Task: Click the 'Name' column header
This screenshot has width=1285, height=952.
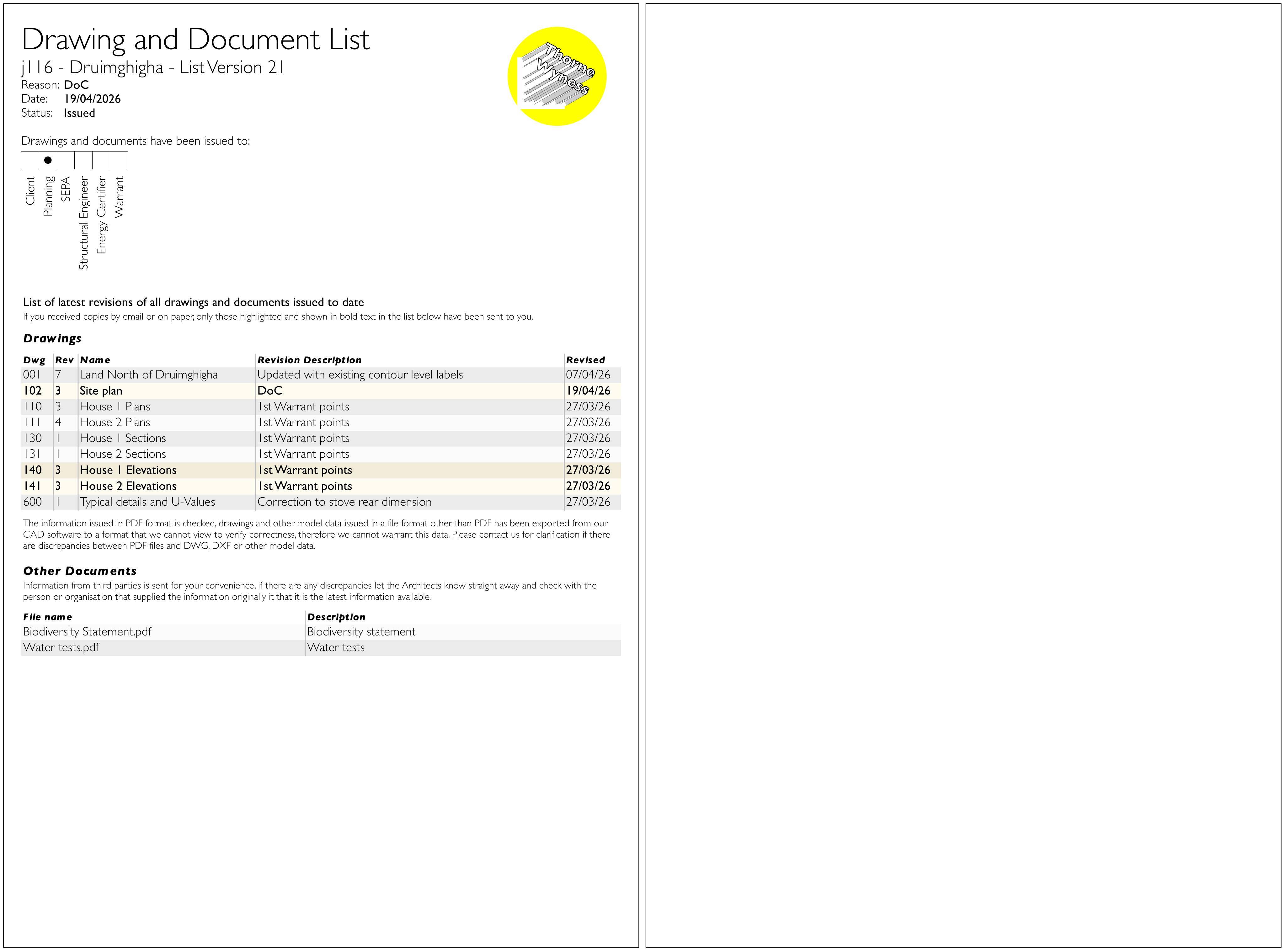Action: [95, 360]
